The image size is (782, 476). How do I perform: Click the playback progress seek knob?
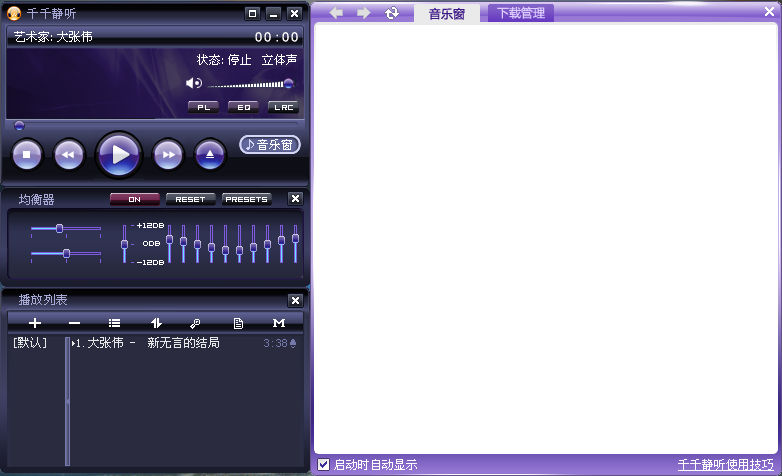pos(19,125)
